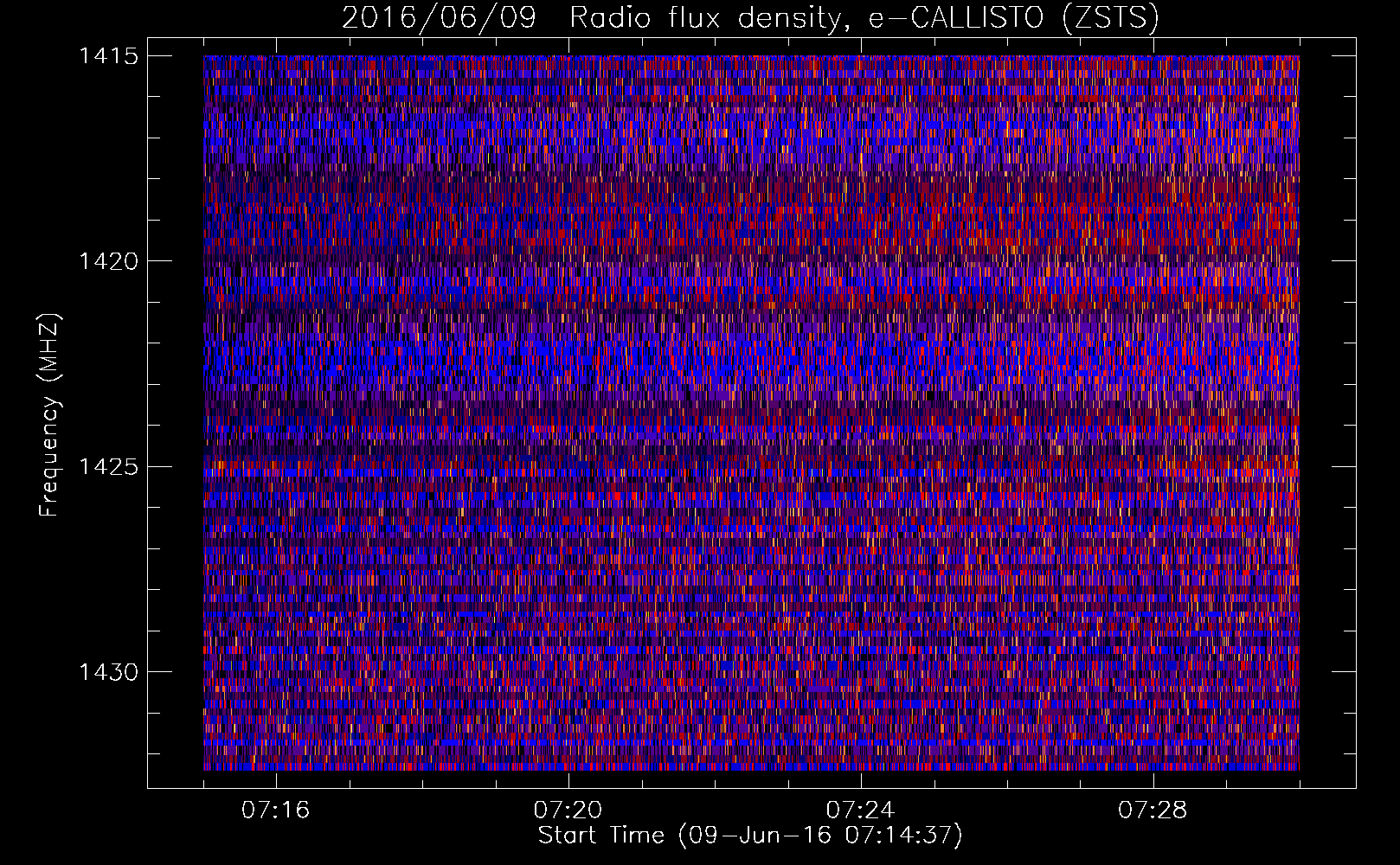Click inside the radio spectrogram plot

click(751, 413)
